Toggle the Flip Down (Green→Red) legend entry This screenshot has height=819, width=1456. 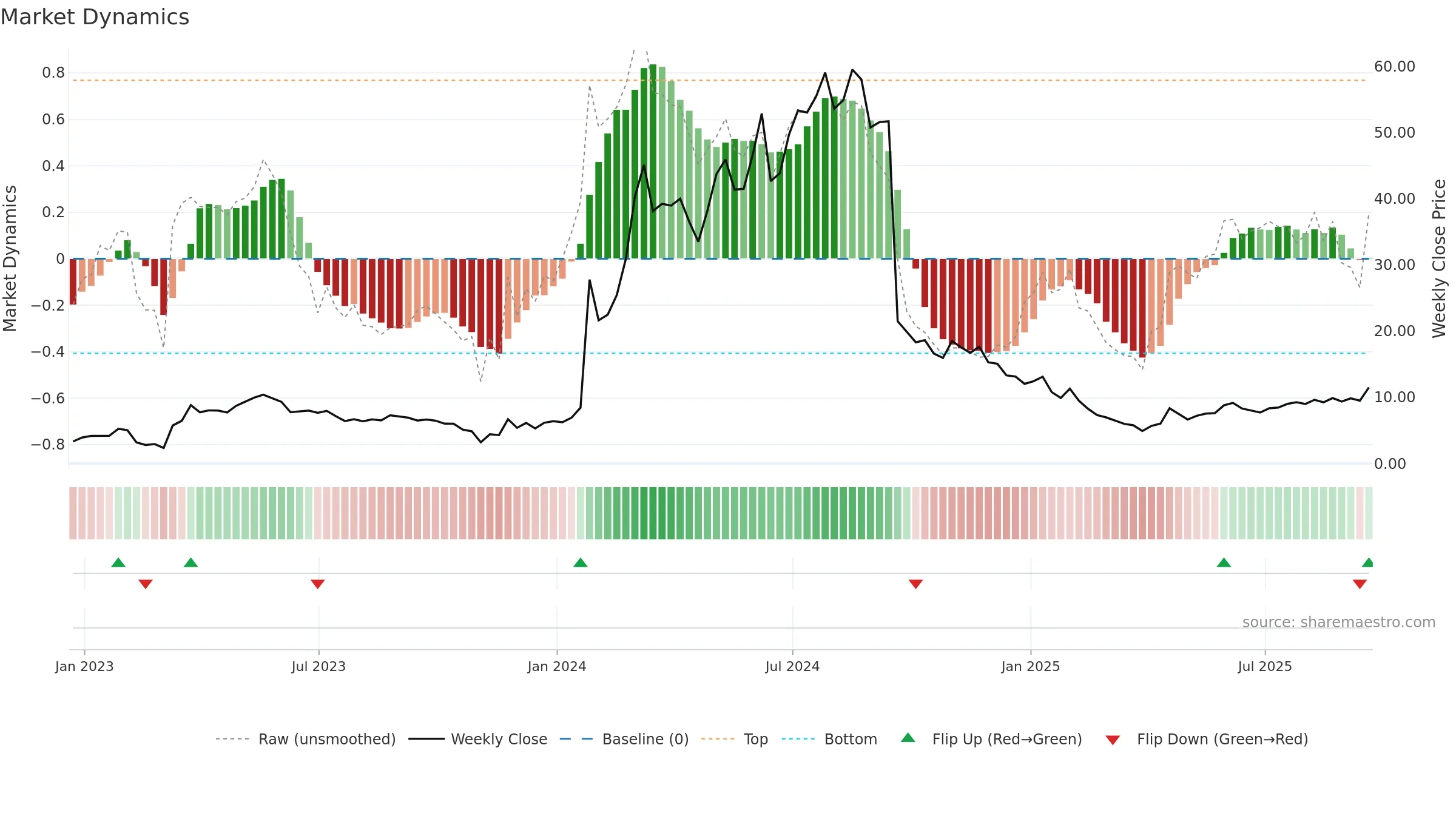(1207, 739)
